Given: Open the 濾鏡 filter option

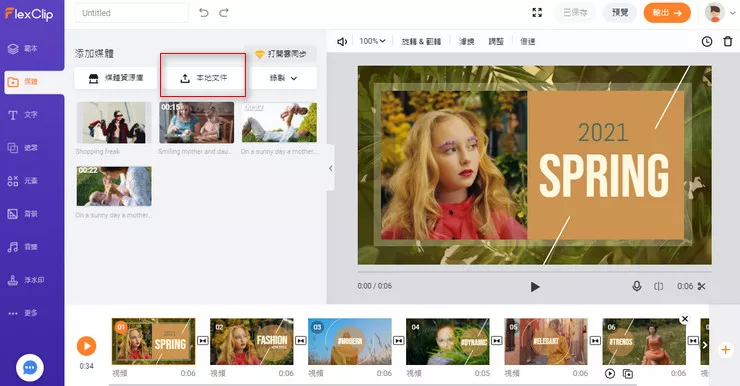Looking at the screenshot, I should [466, 42].
